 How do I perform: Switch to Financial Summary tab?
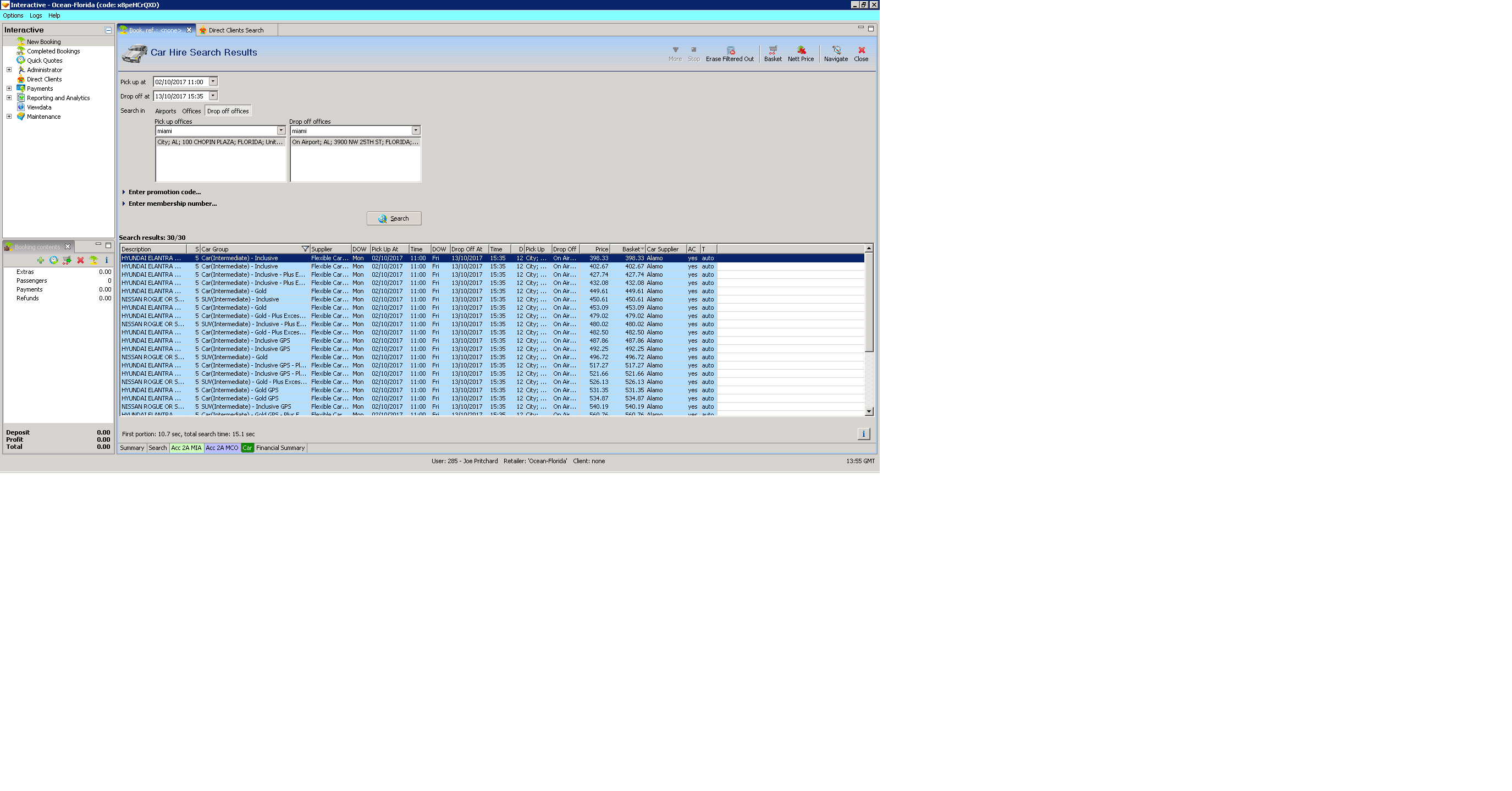pos(280,448)
